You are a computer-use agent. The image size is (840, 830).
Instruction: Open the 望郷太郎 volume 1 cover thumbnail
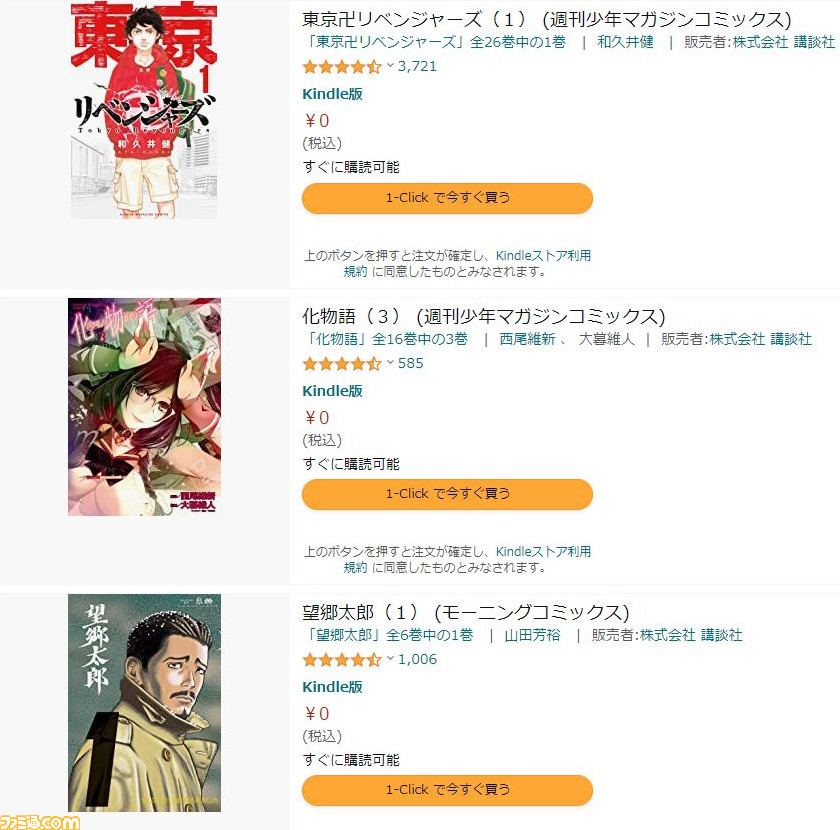click(144, 702)
